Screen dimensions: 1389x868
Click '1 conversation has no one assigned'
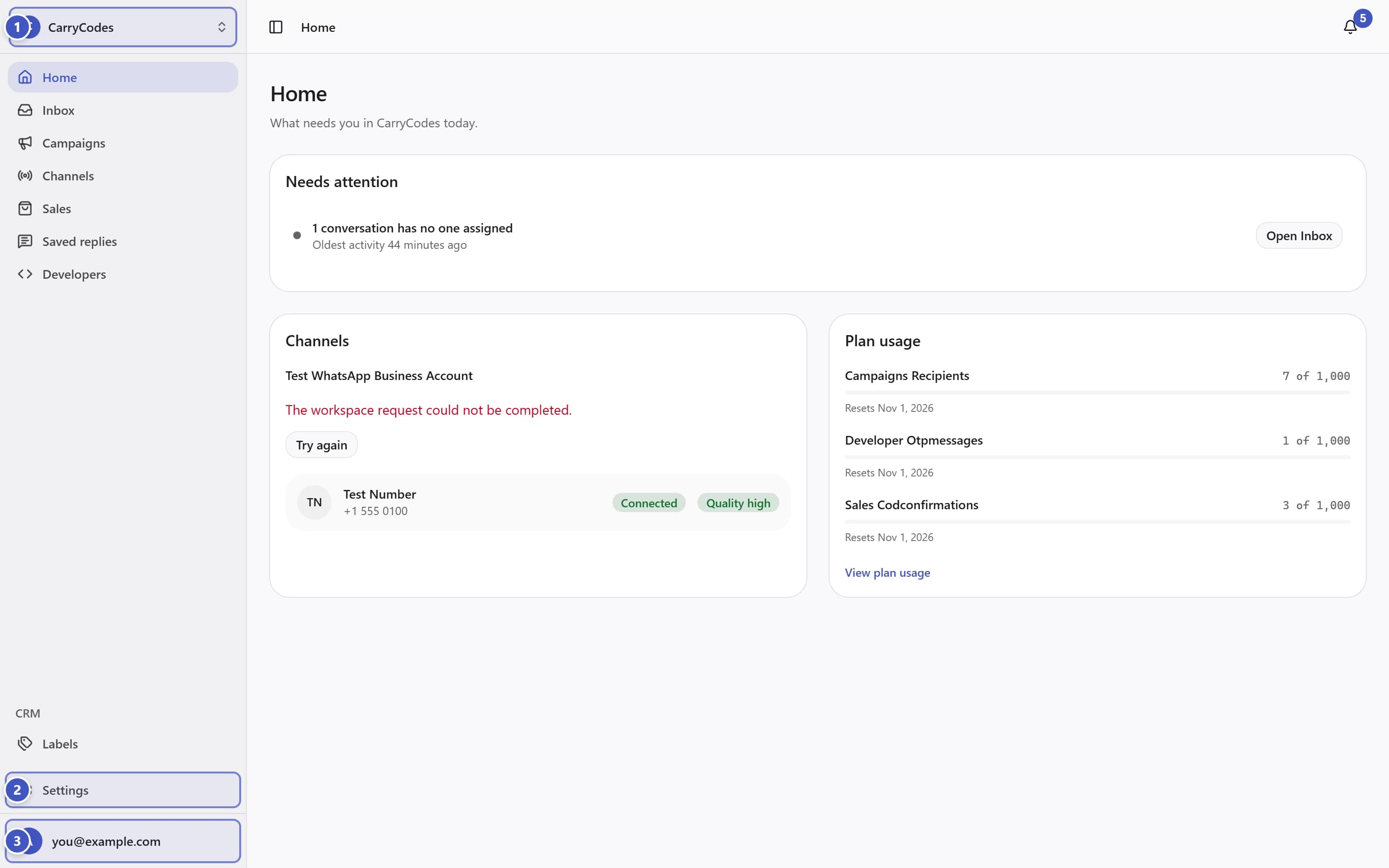point(412,228)
